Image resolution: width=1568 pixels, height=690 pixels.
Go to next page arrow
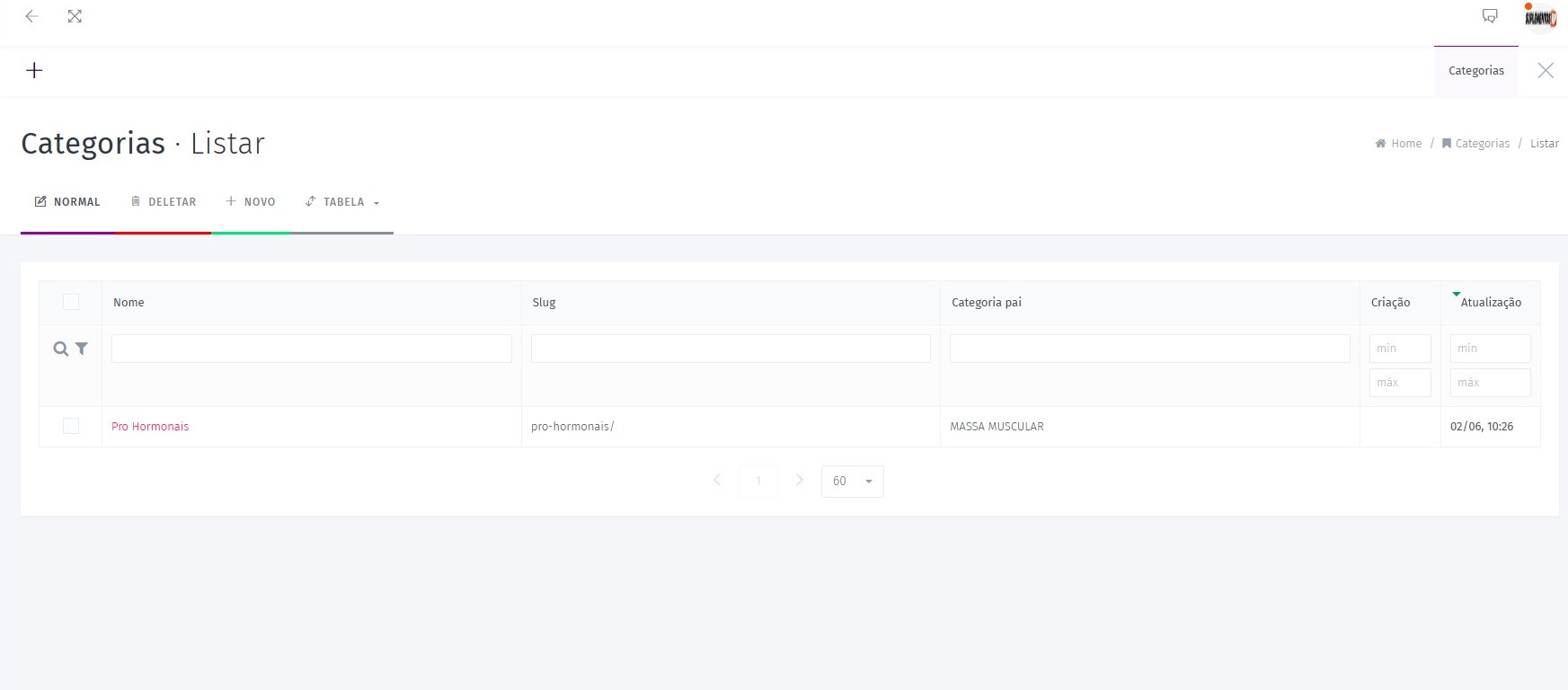click(x=799, y=481)
